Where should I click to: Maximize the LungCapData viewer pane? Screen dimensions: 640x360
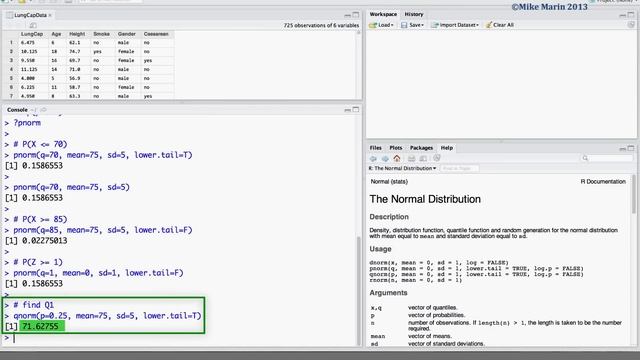356,15
